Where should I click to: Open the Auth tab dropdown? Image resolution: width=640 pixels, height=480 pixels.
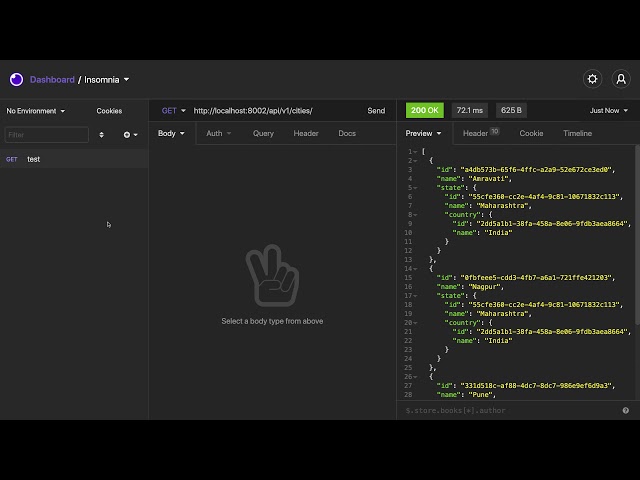(x=218, y=133)
